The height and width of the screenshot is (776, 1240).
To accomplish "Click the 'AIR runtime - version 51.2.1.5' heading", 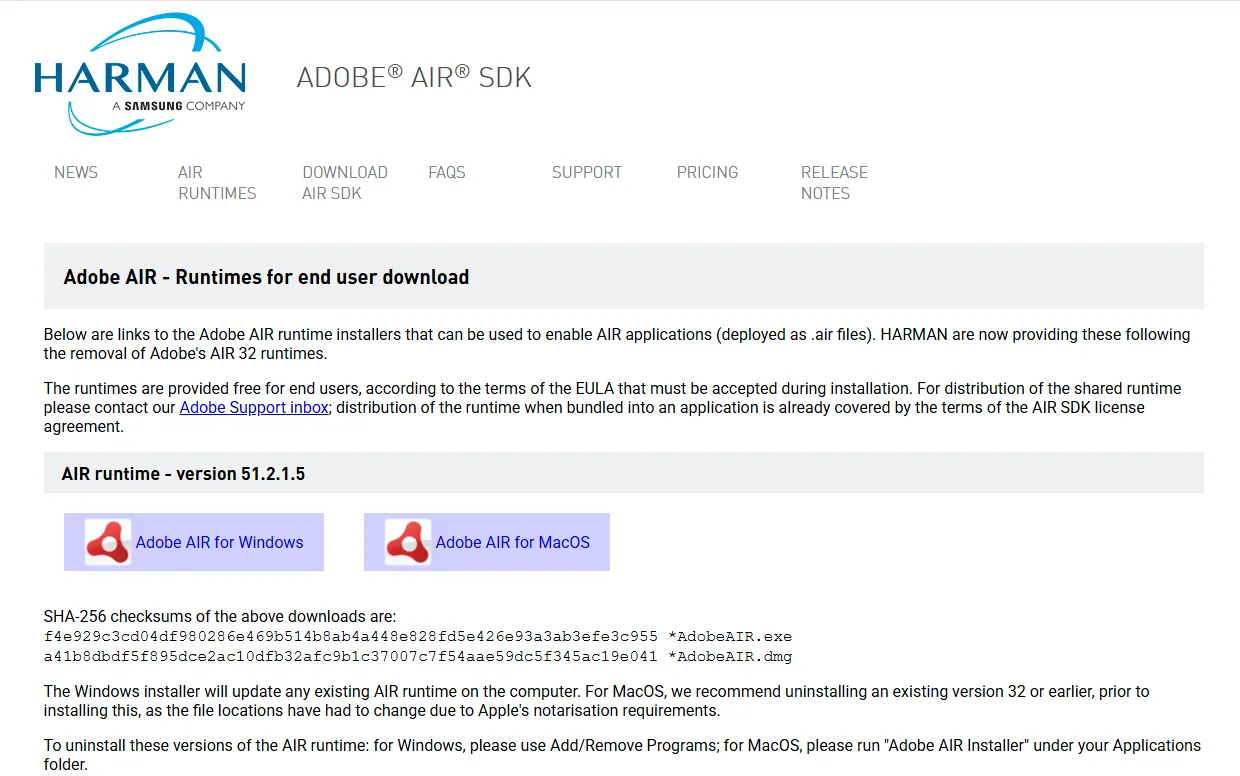I will 183,474.
